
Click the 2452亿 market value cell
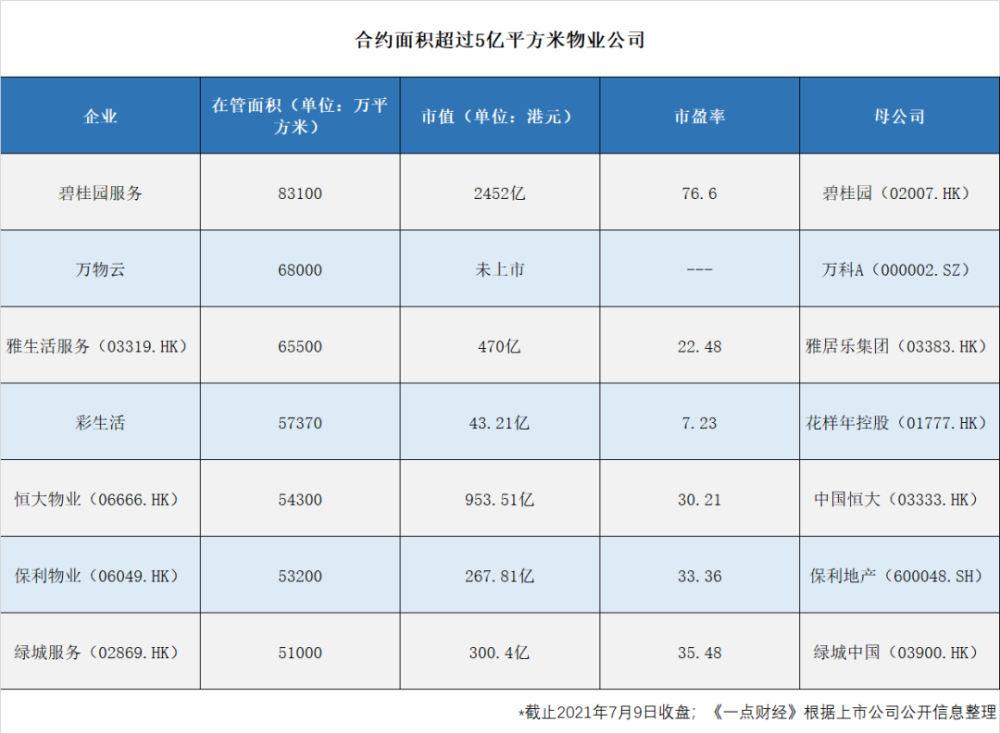pyautogui.click(x=499, y=193)
